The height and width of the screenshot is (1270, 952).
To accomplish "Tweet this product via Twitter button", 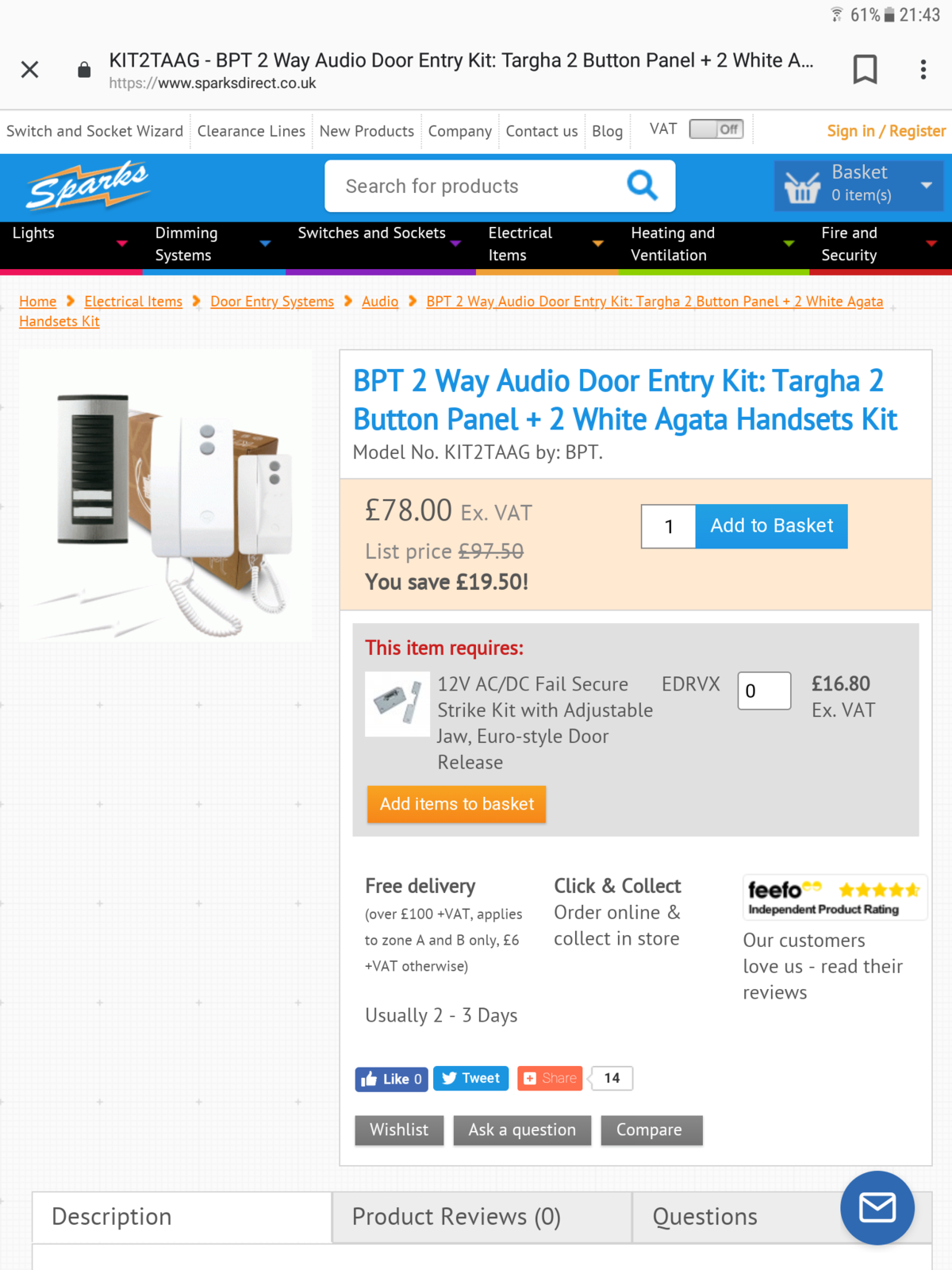I will coord(470,1078).
